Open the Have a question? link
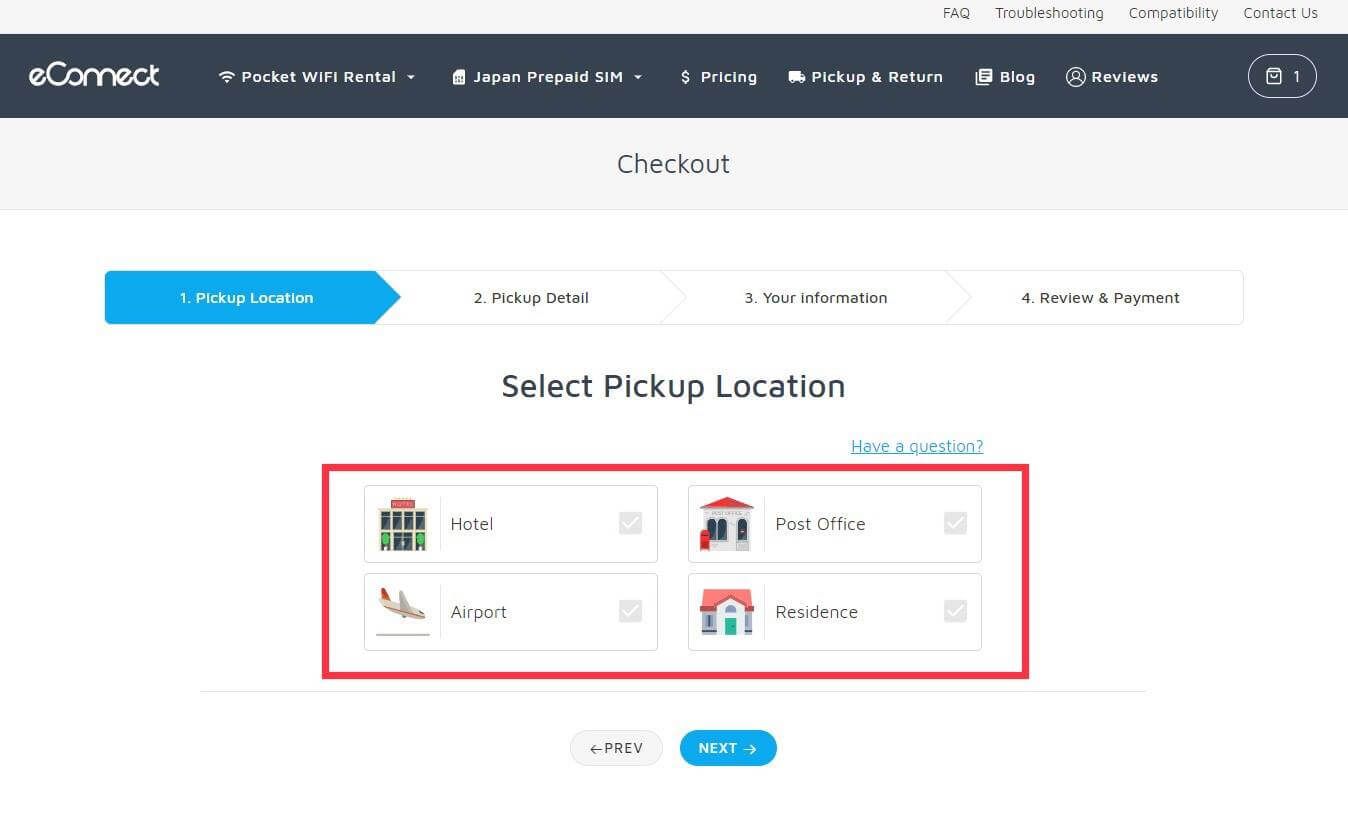 coord(917,446)
